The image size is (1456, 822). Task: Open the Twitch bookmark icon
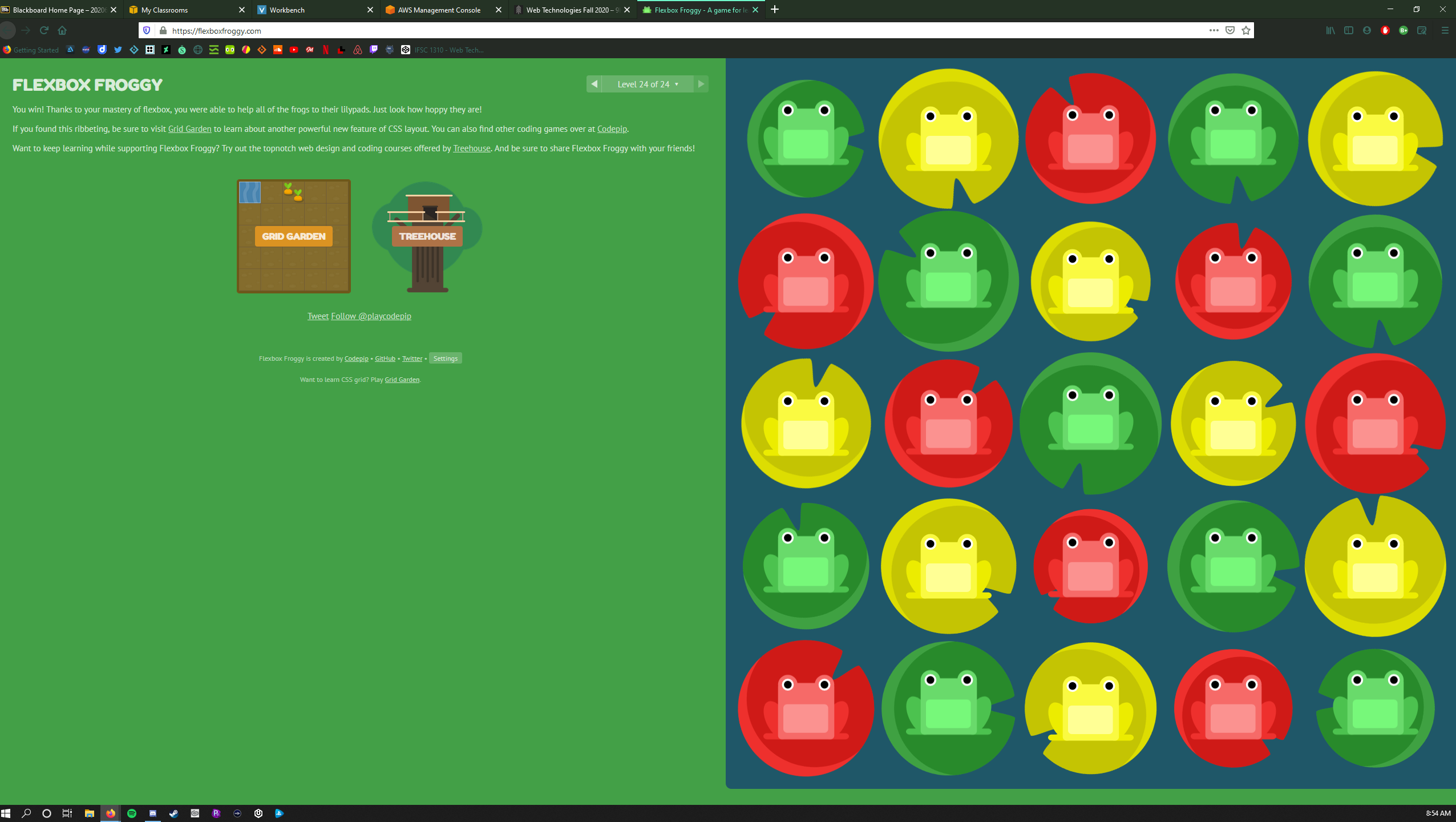tap(374, 50)
